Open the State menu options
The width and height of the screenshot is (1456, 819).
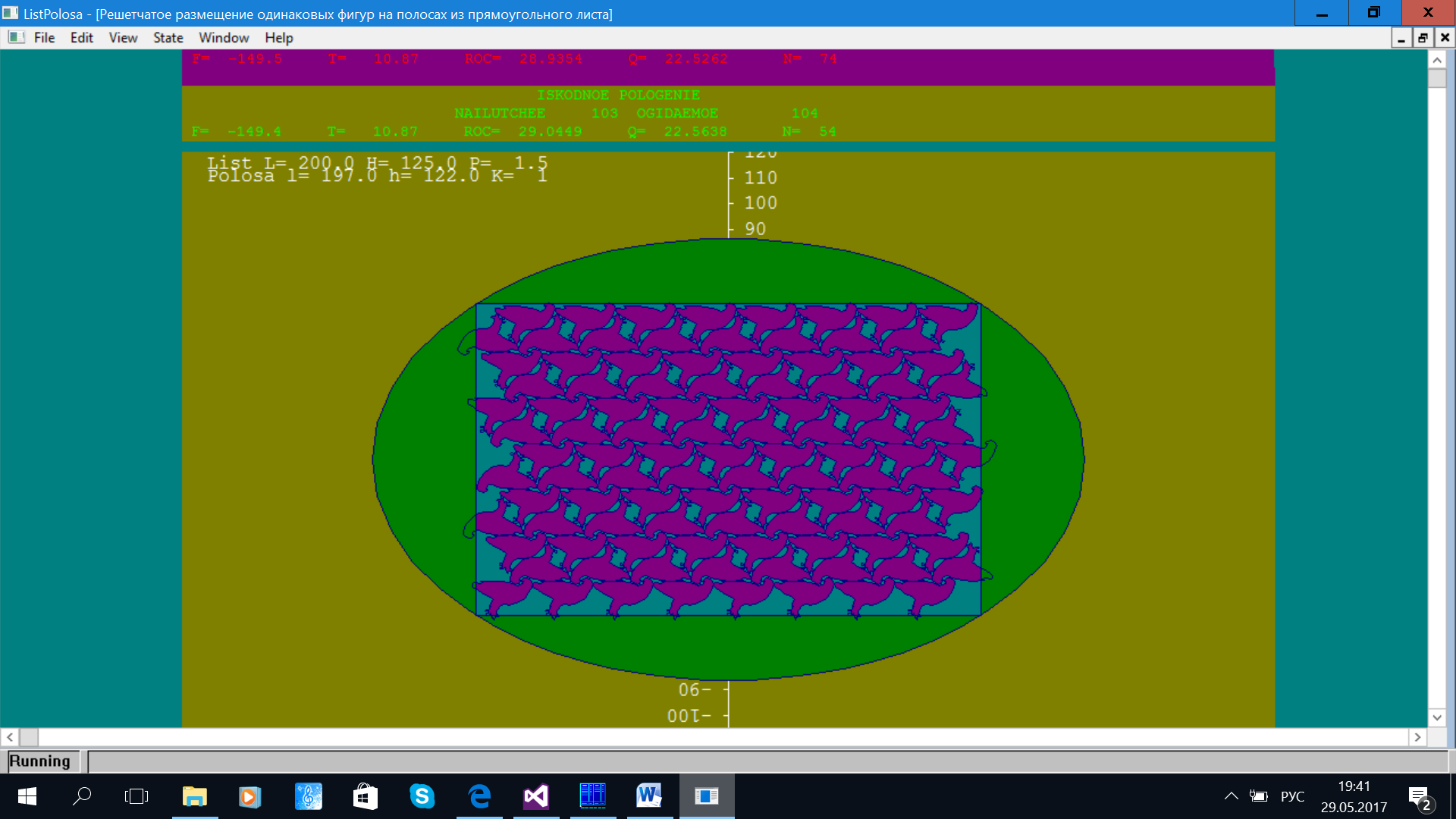[166, 37]
